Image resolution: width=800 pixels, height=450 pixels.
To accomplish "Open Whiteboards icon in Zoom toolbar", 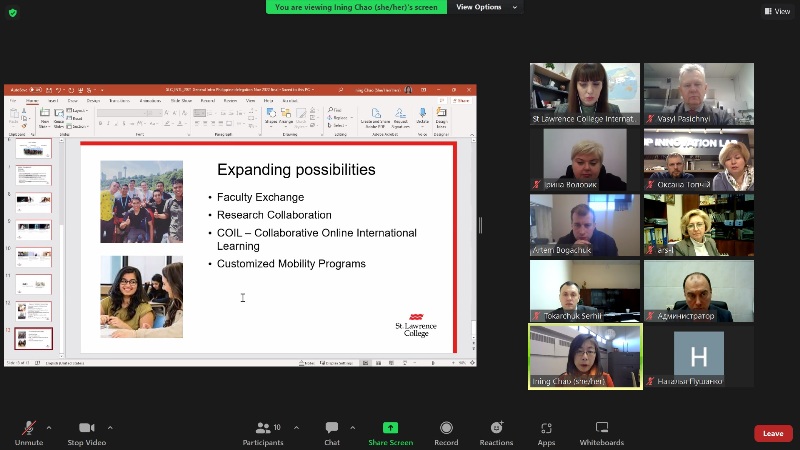I will [602, 428].
